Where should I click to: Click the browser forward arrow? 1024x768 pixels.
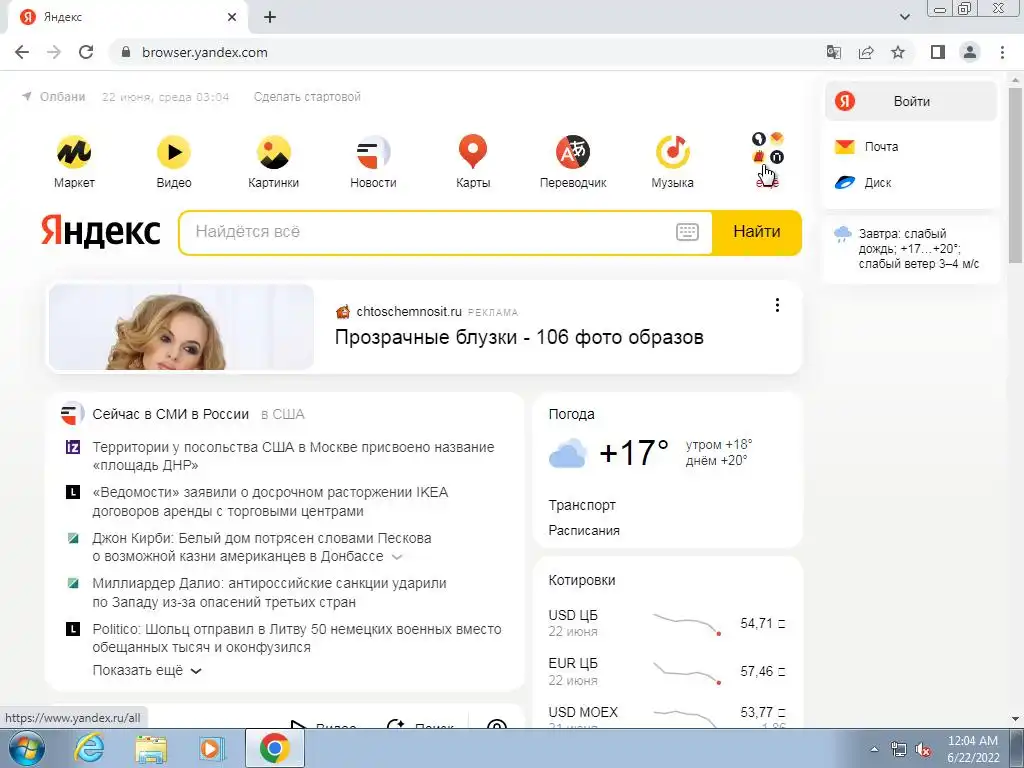coord(54,52)
